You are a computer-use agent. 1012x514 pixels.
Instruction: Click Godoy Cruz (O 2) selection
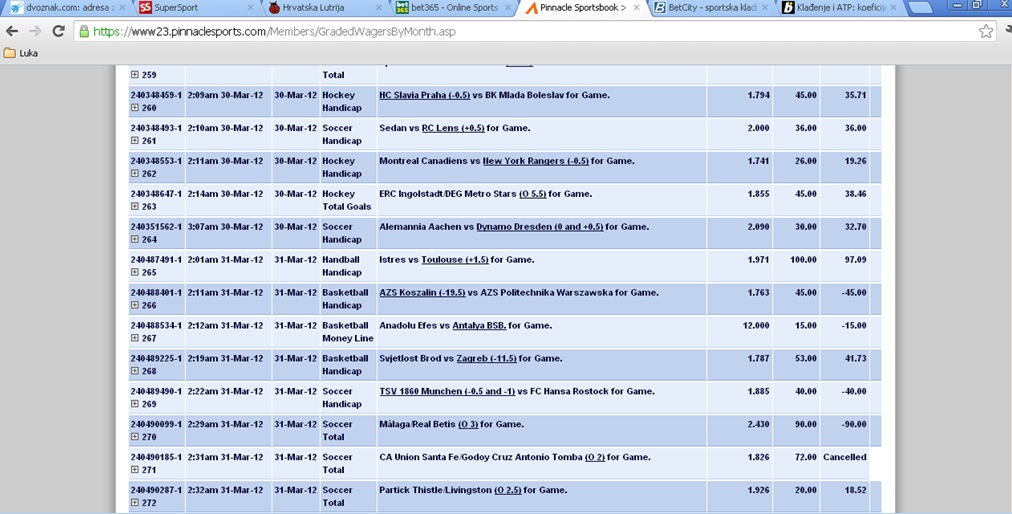click(594, 457)
